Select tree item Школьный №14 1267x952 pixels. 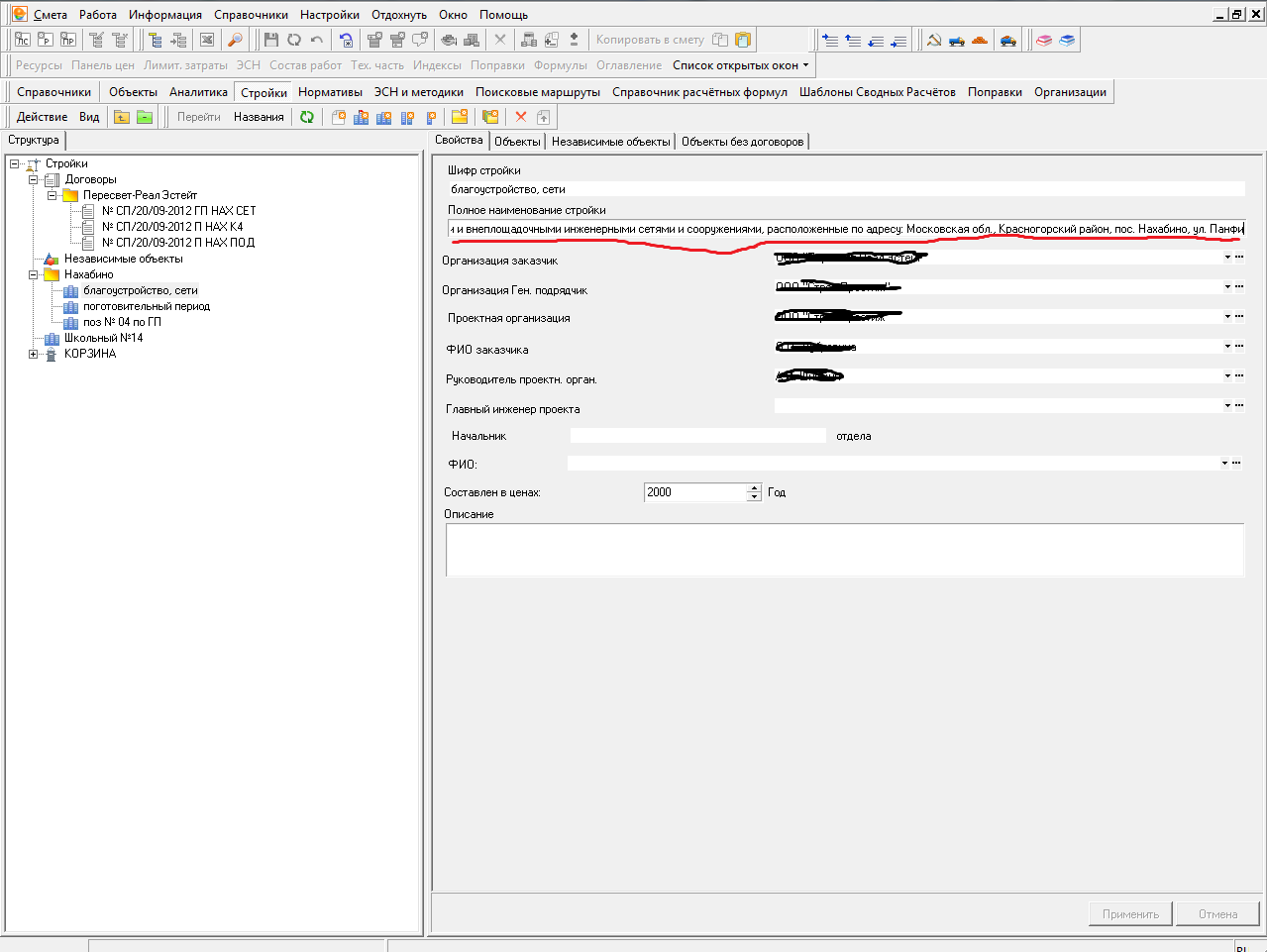(x=103, y=338)
